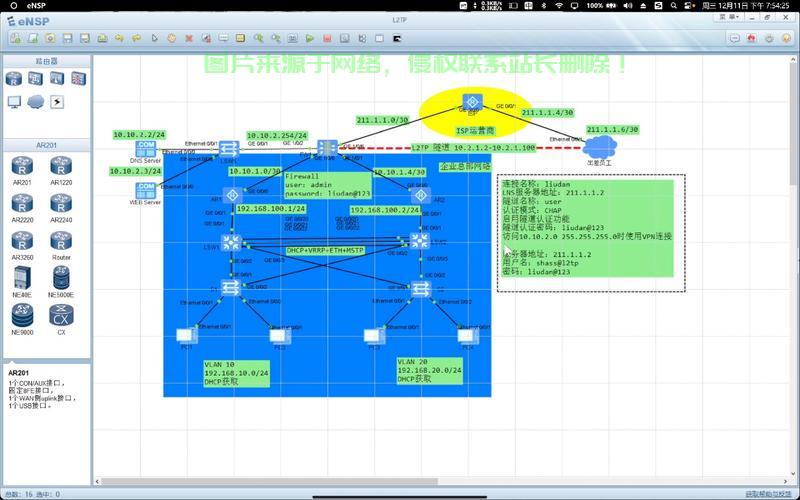
Task: Open the 菜单 dropdown menu
Action: (x=728, y=17)
